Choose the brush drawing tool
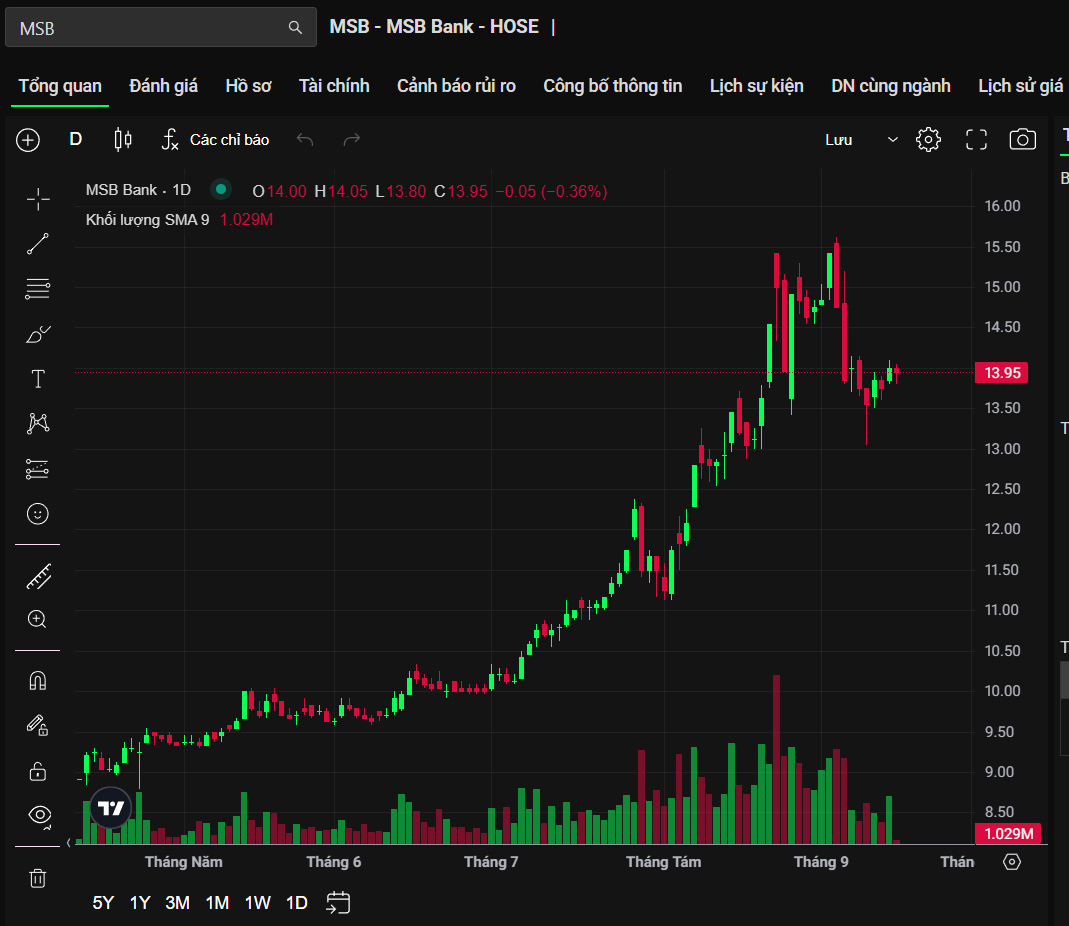The height and width of the screenshot is (926, 1069). coord(38,334)
